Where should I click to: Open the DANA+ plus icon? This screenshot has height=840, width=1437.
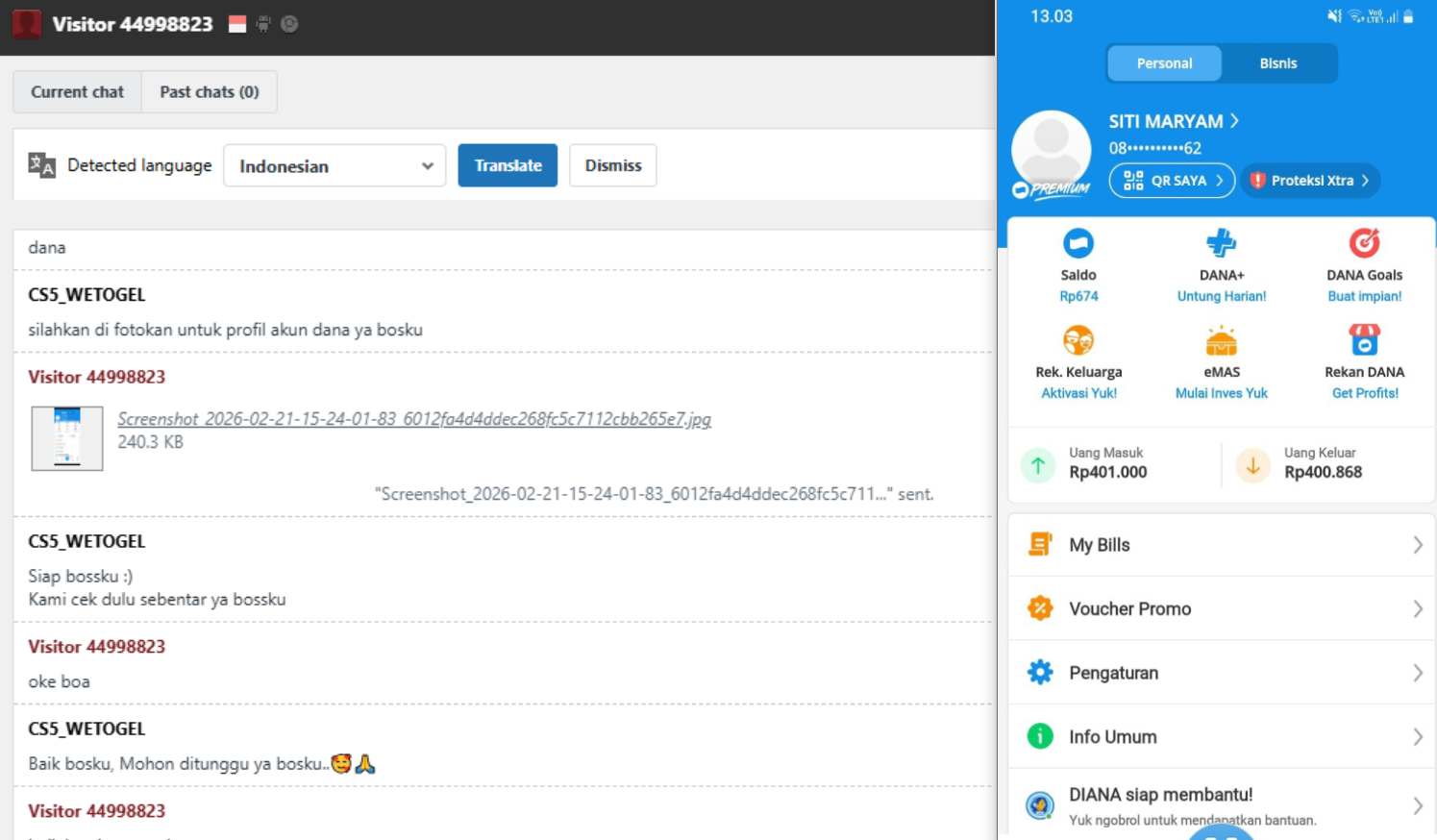pyautogui.click(x=1221, y=243)
